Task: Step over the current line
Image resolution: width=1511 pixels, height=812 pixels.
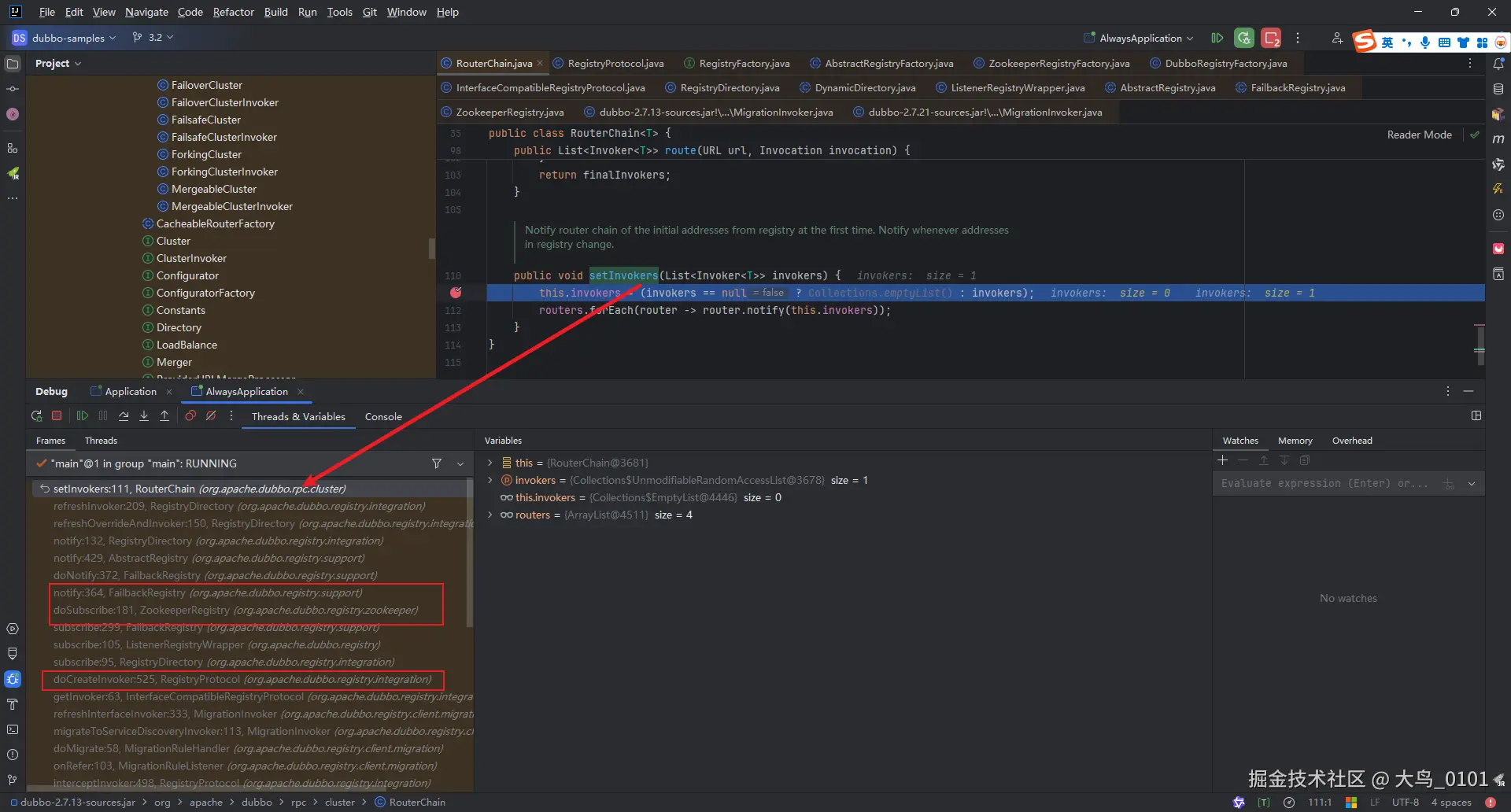Action: [x=124, y=416]
